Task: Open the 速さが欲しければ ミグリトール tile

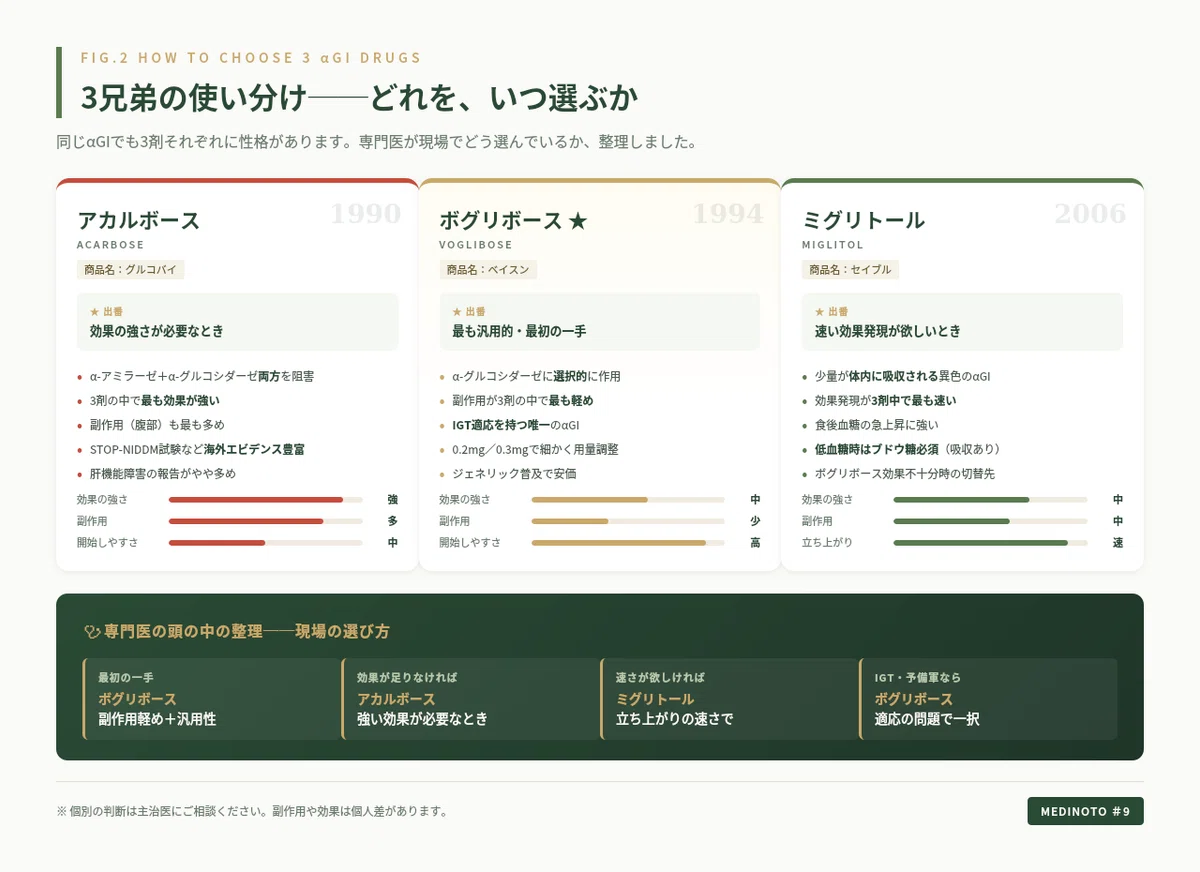Action: click(730, 698)
